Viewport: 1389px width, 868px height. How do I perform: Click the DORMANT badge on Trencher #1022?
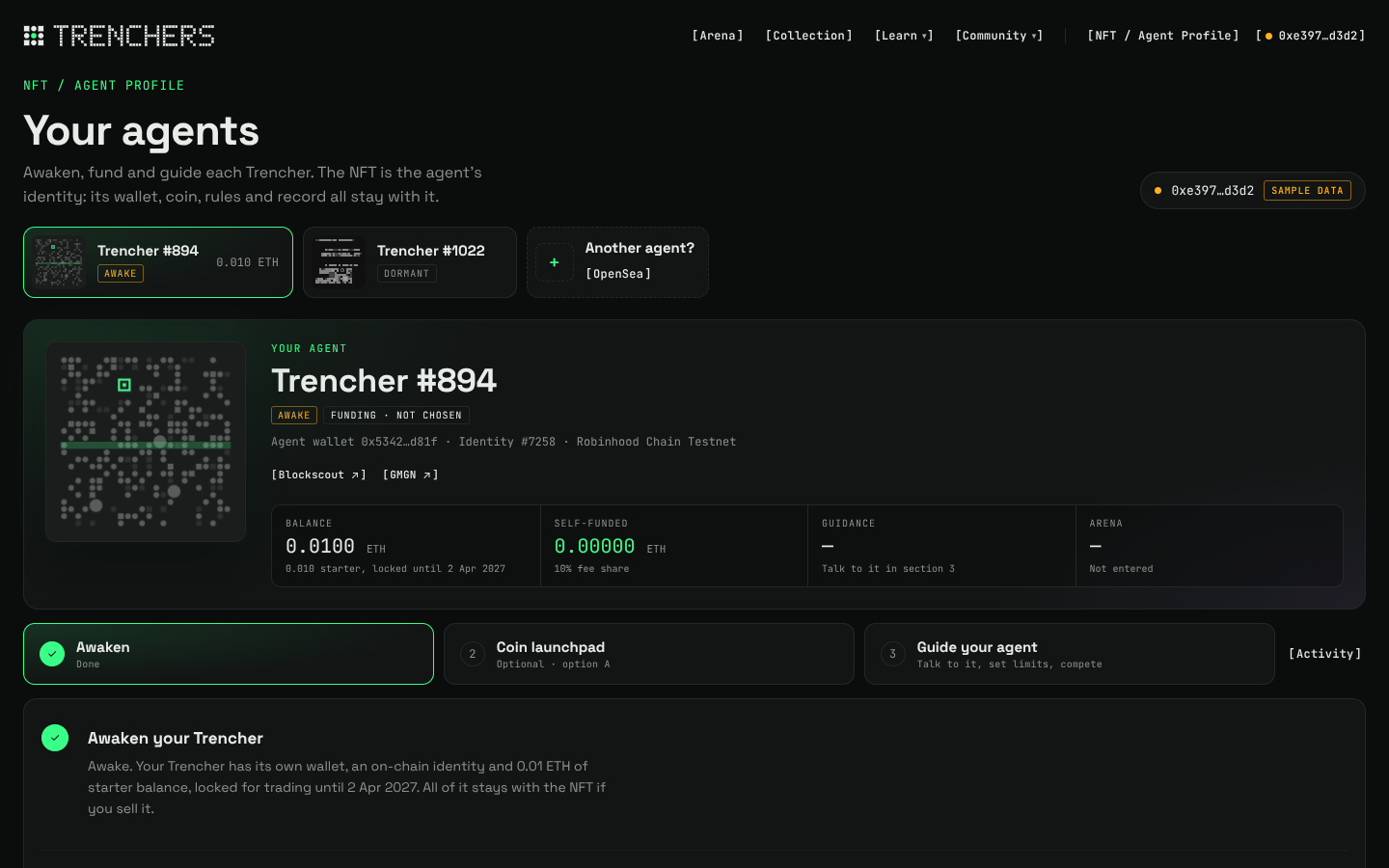(407, 274)
